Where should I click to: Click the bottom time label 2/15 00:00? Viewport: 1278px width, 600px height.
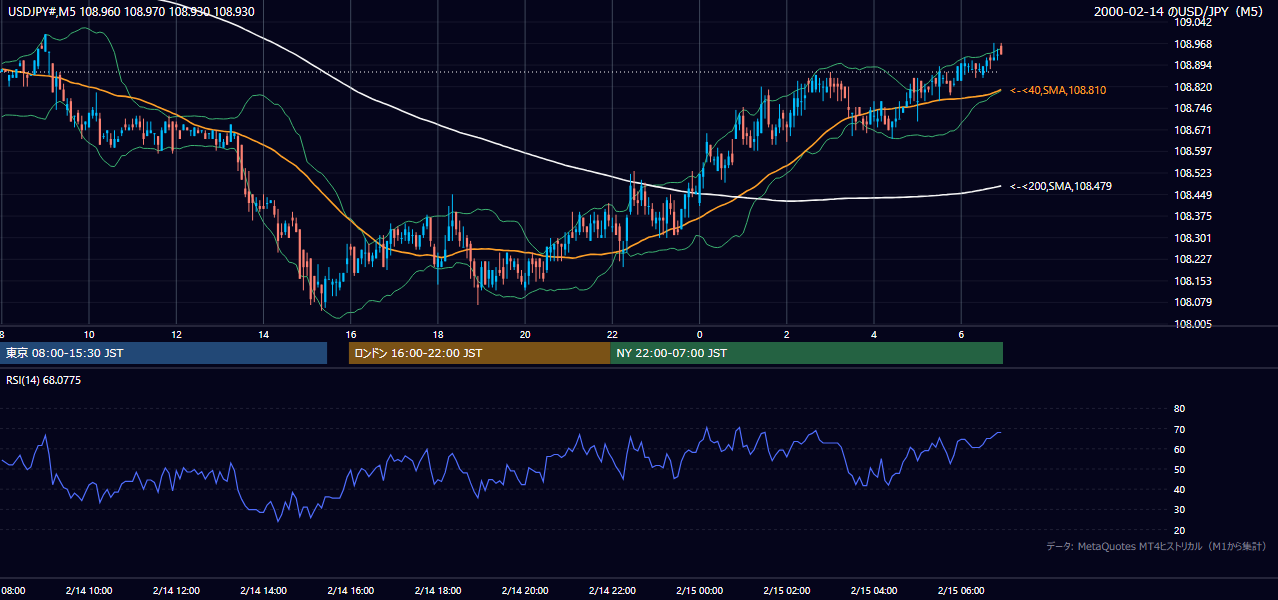[x=699, y=590]
